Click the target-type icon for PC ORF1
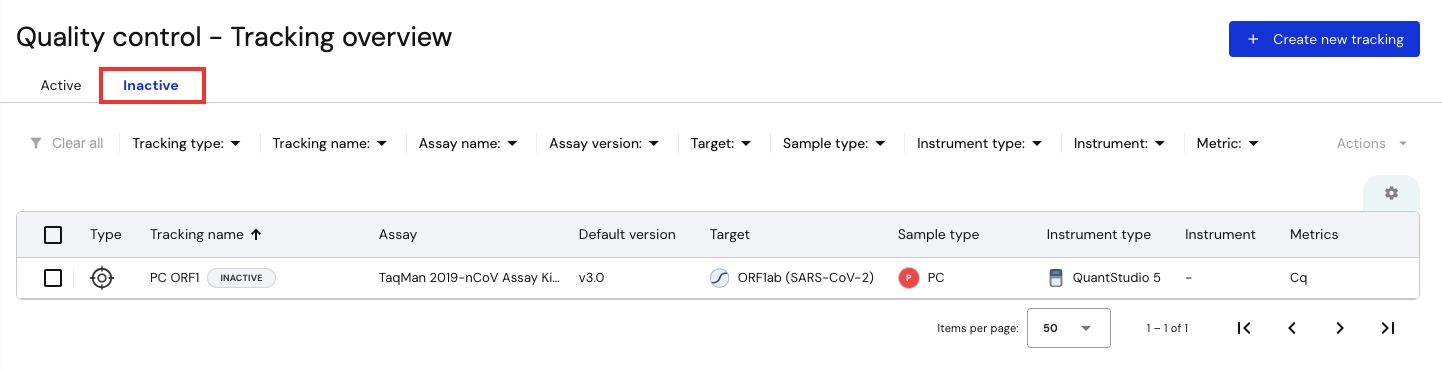The image size is (1442, 370). [x=101, y=278]
